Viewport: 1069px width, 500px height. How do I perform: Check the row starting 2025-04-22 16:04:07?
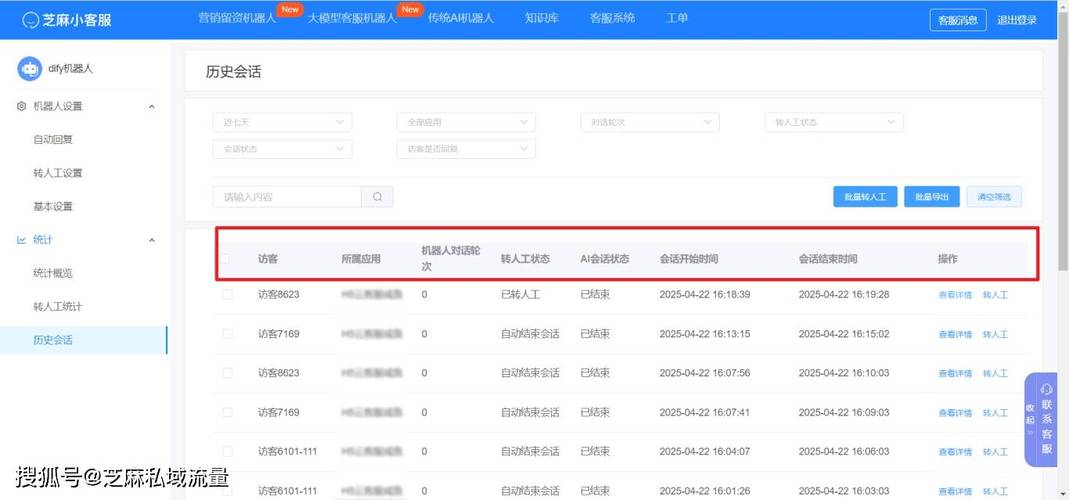227,452
